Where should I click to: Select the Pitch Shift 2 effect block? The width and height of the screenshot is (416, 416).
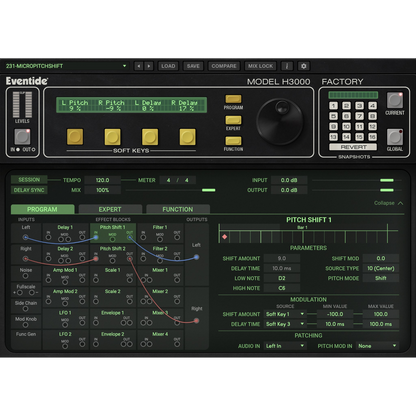point(113,254)
